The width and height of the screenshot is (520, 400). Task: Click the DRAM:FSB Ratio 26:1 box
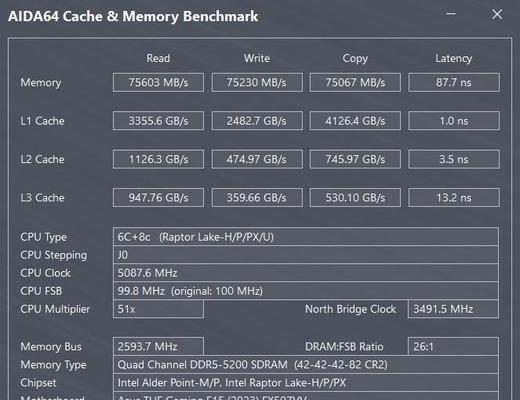point(453,346)
